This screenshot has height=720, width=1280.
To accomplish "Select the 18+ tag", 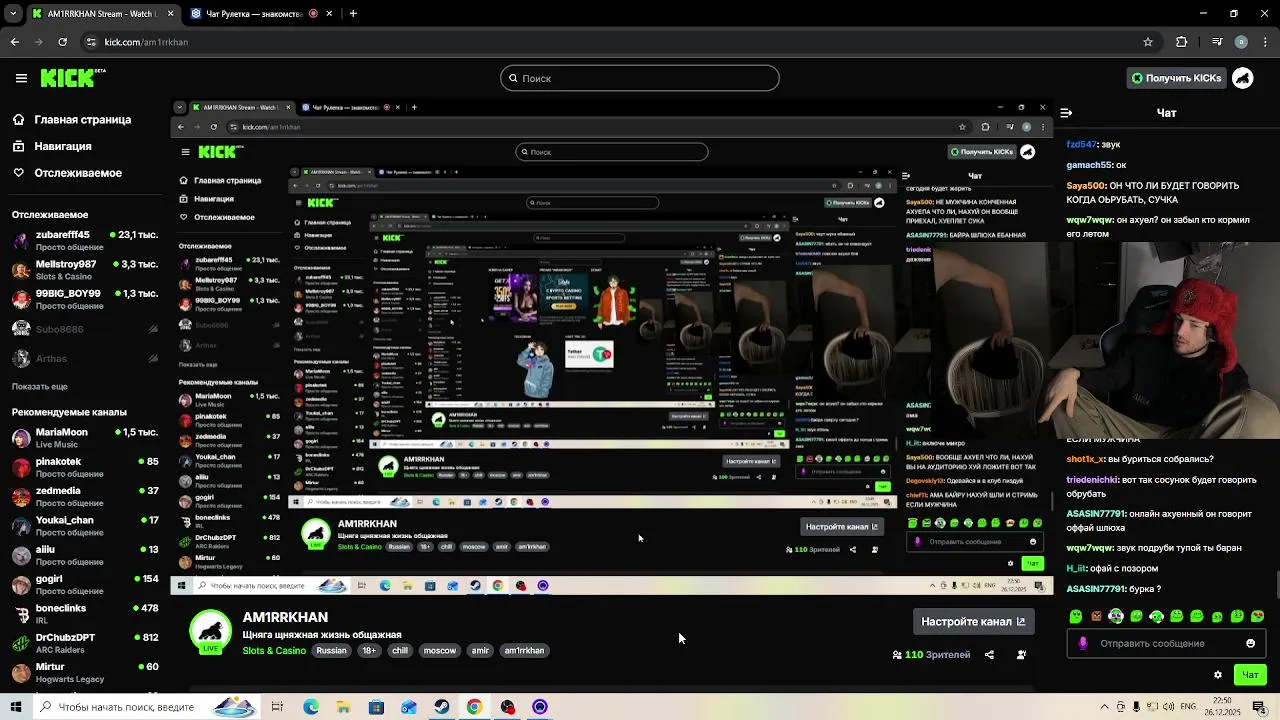I will (x=369, y=651).
